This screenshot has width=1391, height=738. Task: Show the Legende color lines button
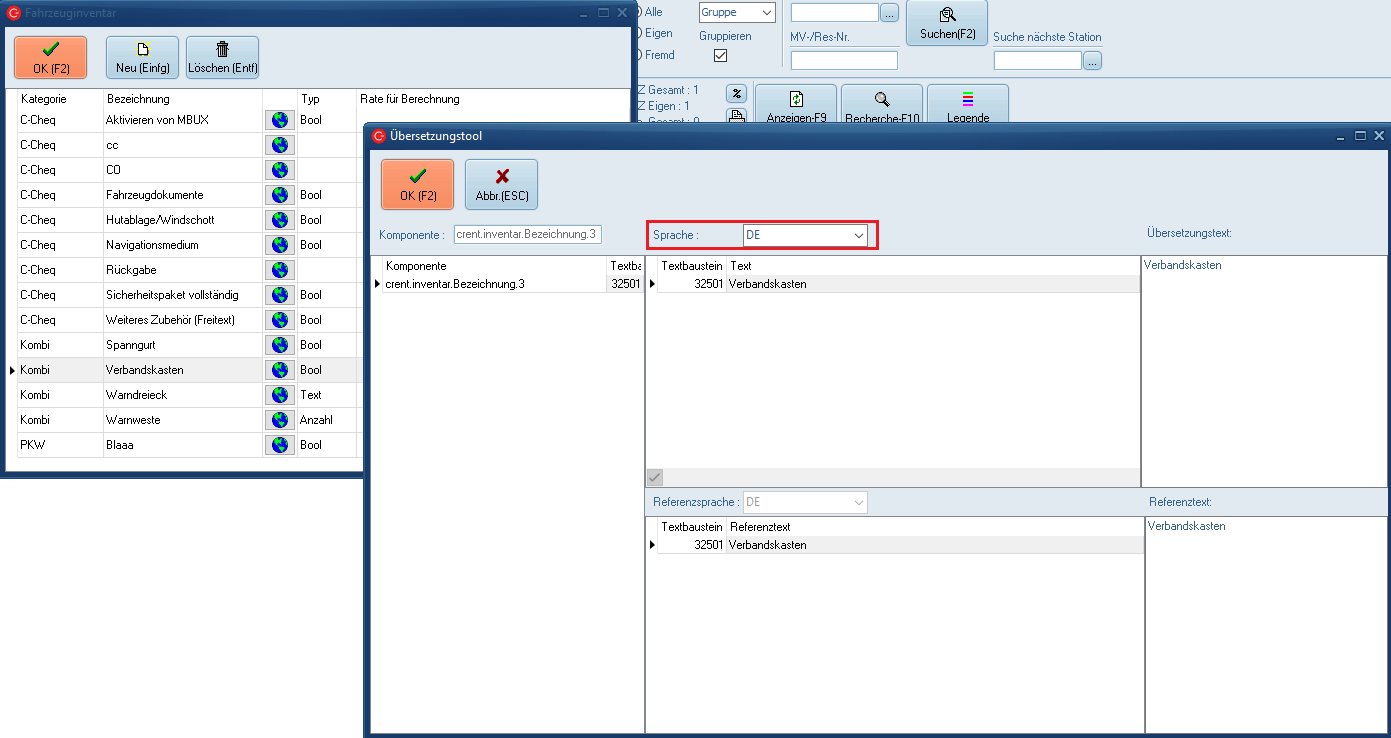pos(968,106)
